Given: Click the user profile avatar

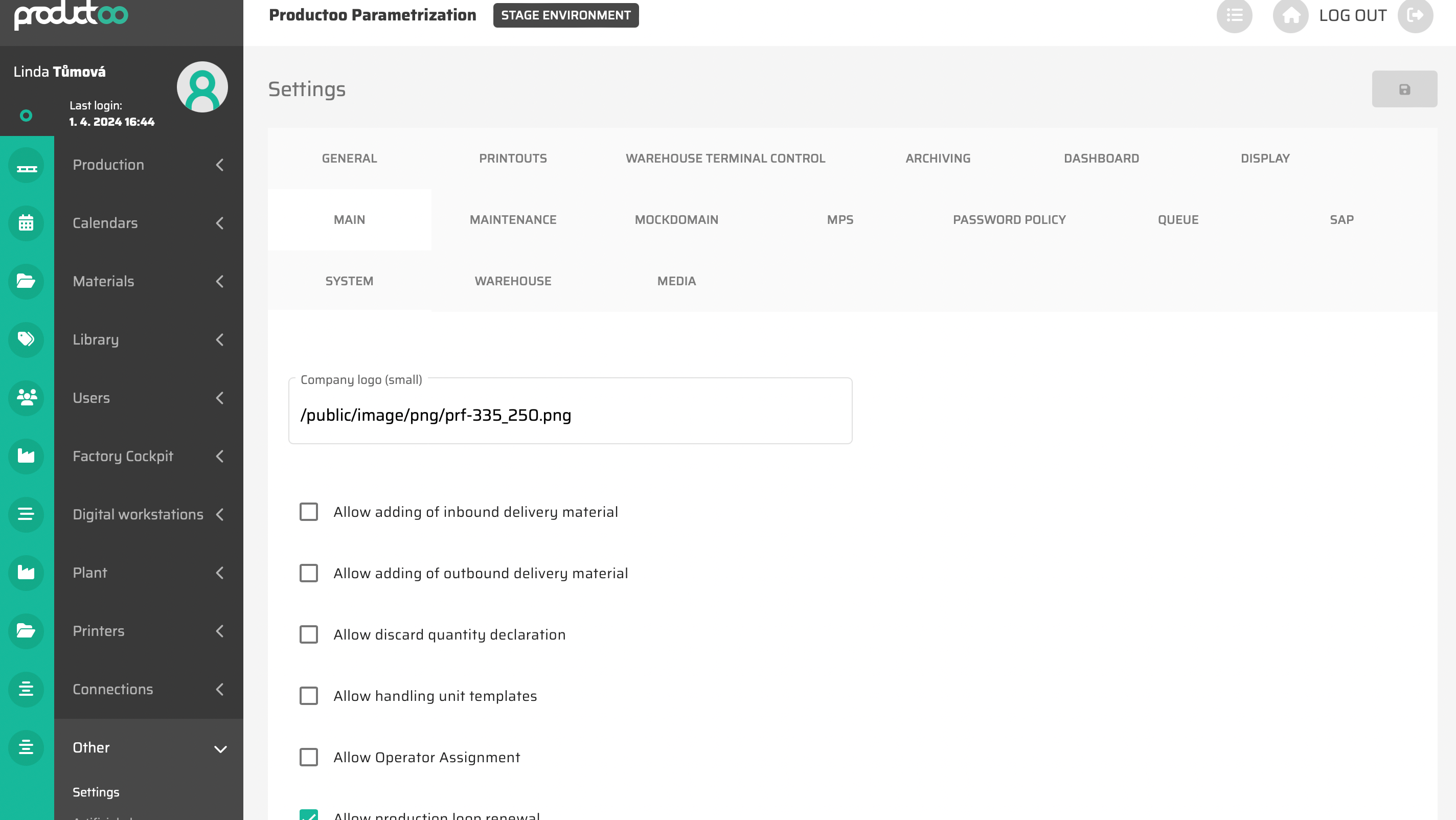Looking at the screenshot, I should [x=202, y=87].
